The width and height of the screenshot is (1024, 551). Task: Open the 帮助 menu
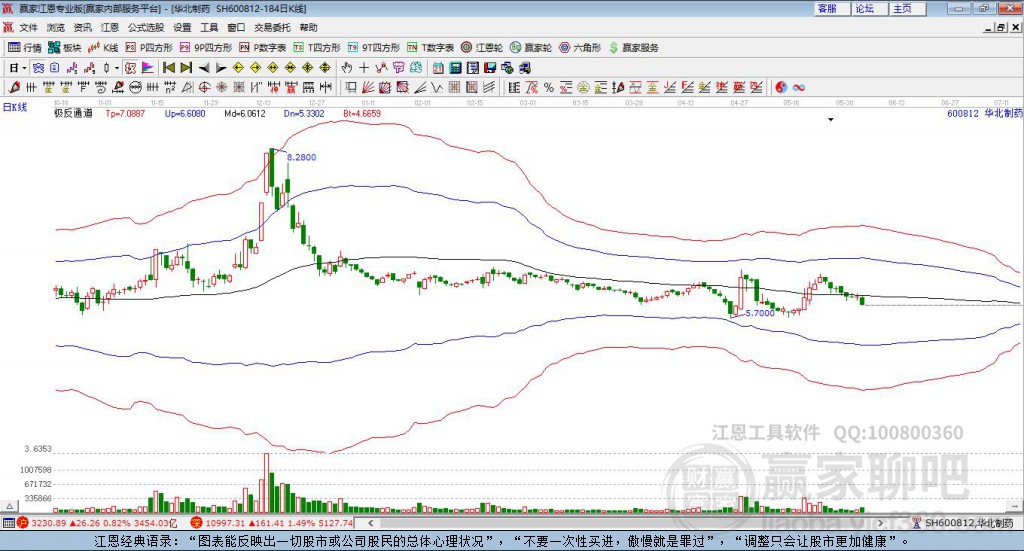(x=308, y=27)
